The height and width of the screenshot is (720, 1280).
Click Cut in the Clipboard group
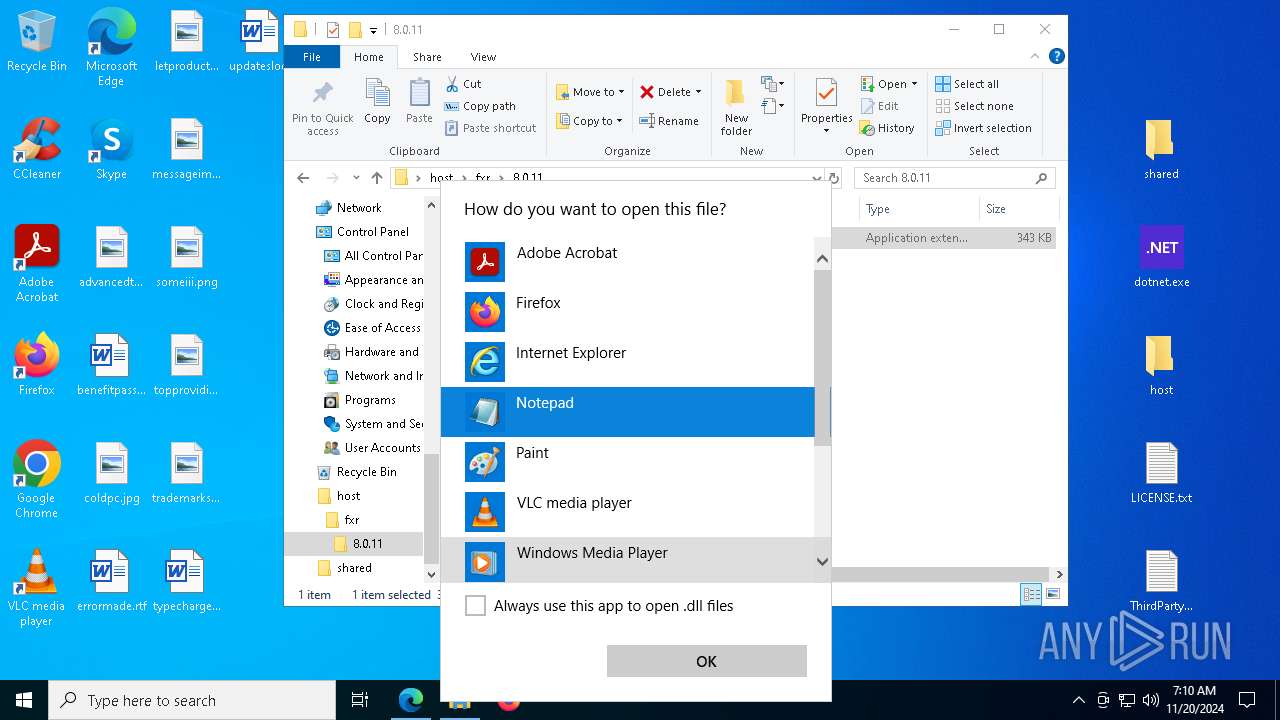tap(463, 84)
